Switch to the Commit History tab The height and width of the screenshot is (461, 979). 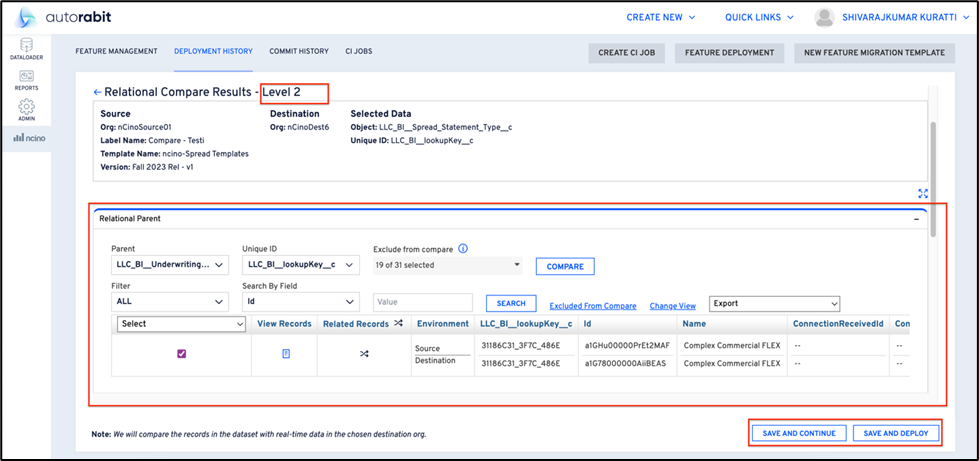(x=299, y=51)
